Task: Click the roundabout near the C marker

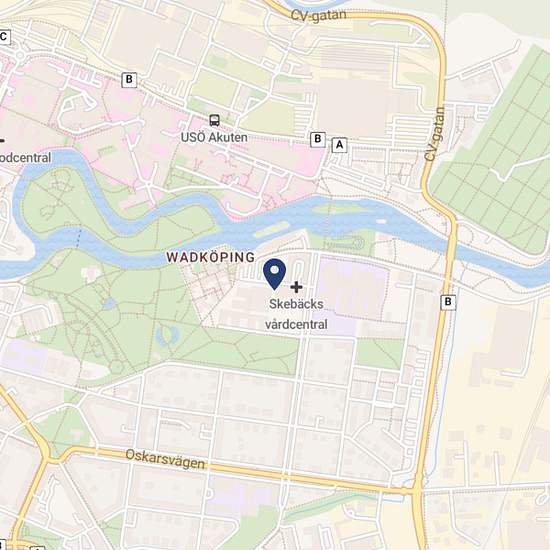Action: click(x=20, y=55)
